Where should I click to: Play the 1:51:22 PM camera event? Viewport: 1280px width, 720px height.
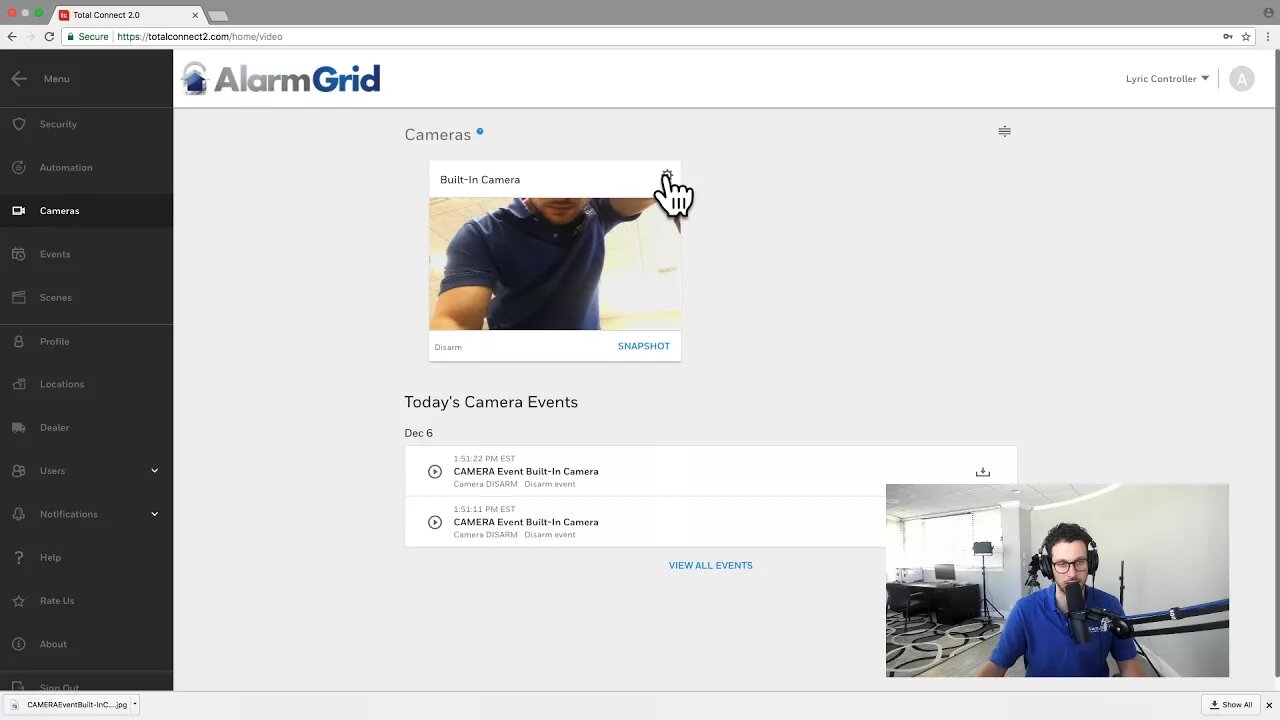(x=435, y=472)
